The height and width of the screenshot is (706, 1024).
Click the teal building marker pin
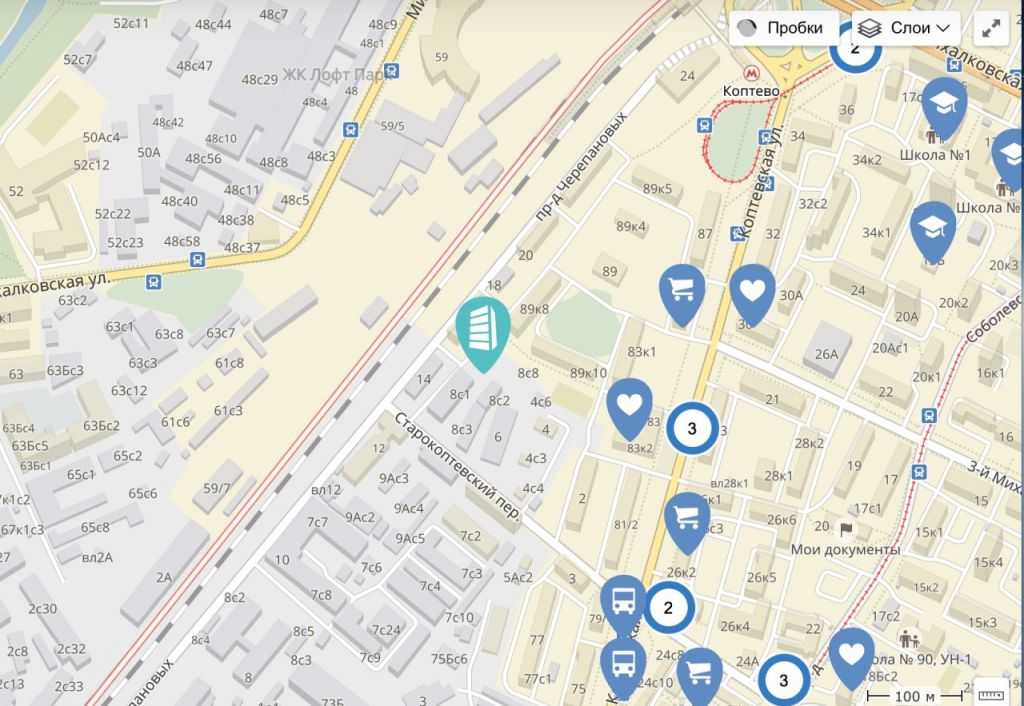coord(483,333)
